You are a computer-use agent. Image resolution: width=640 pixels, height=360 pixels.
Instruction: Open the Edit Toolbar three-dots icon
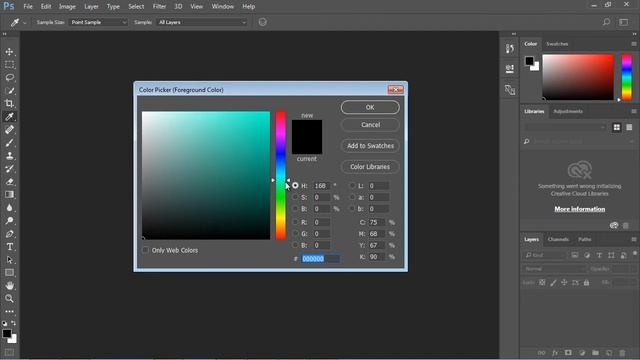point(9,311)
